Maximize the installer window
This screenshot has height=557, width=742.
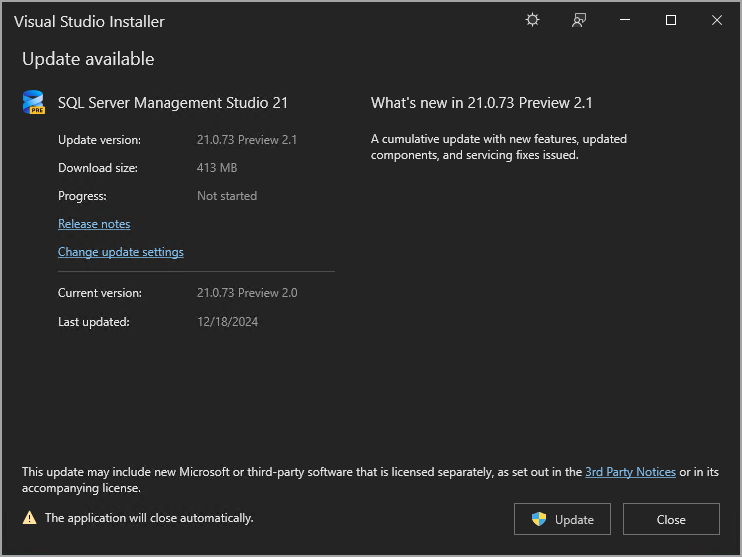tap(671, 20)
